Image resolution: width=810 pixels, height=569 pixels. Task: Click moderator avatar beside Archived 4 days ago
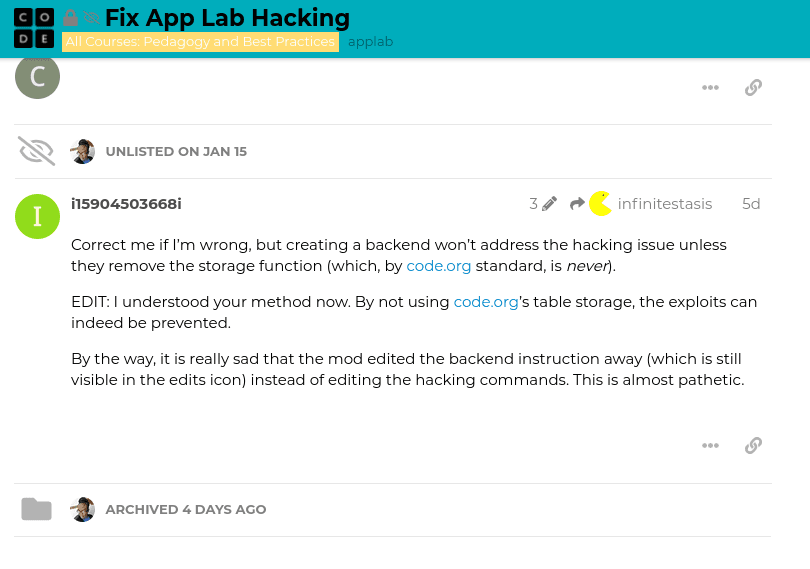pyautogui.click(x=83, y=509)
